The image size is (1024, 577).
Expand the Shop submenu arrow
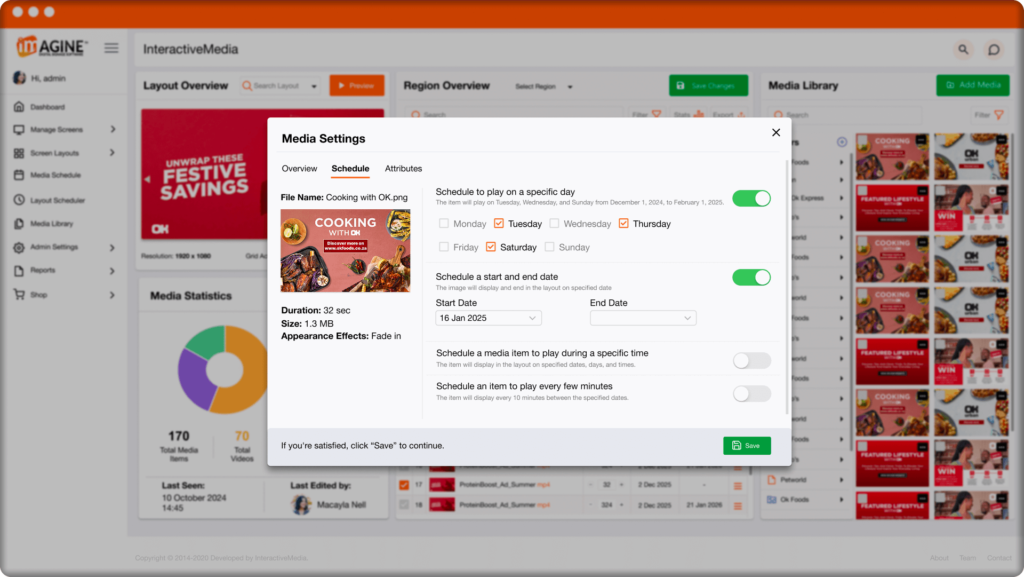pyautogui.click(x=113, y=295)
